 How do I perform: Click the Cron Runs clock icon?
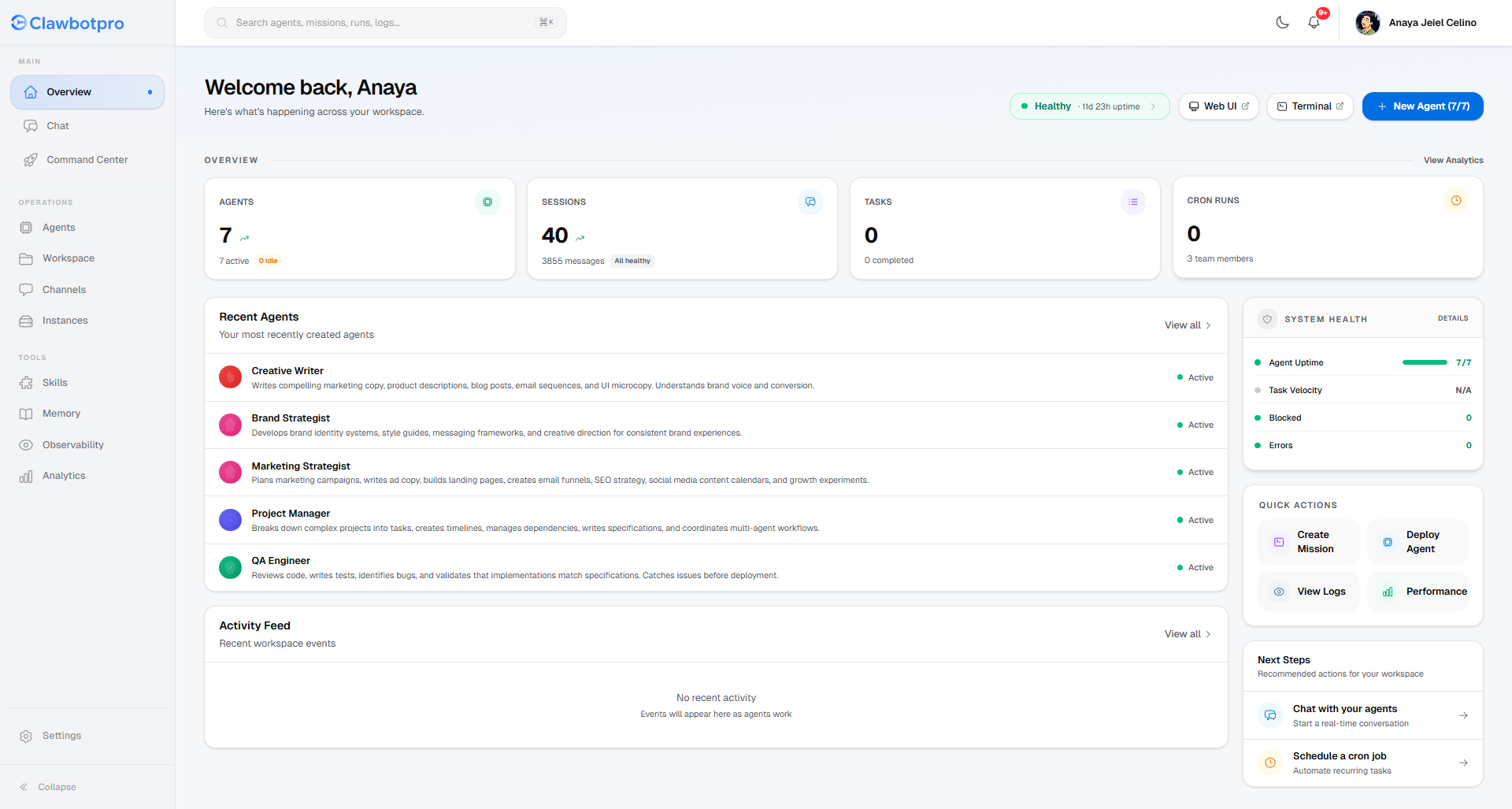tap(1455, 201)
